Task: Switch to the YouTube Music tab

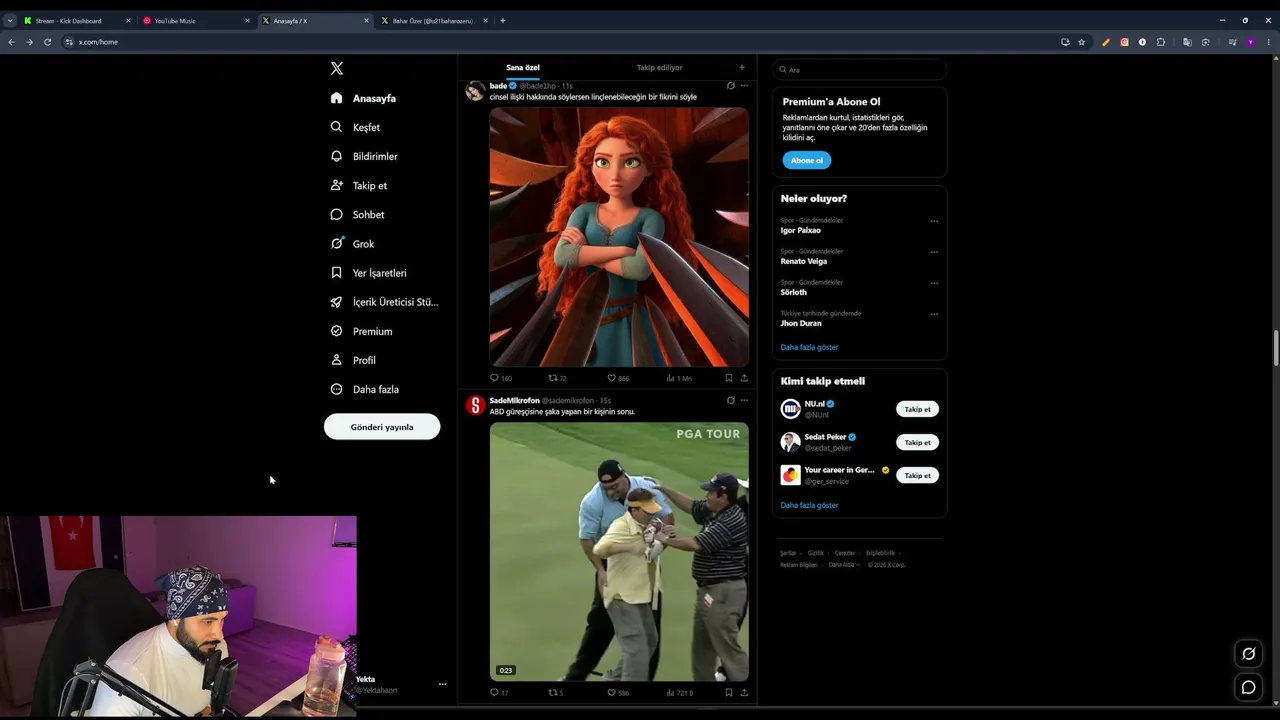Action: pyautogui.click(x=196, y=20)
